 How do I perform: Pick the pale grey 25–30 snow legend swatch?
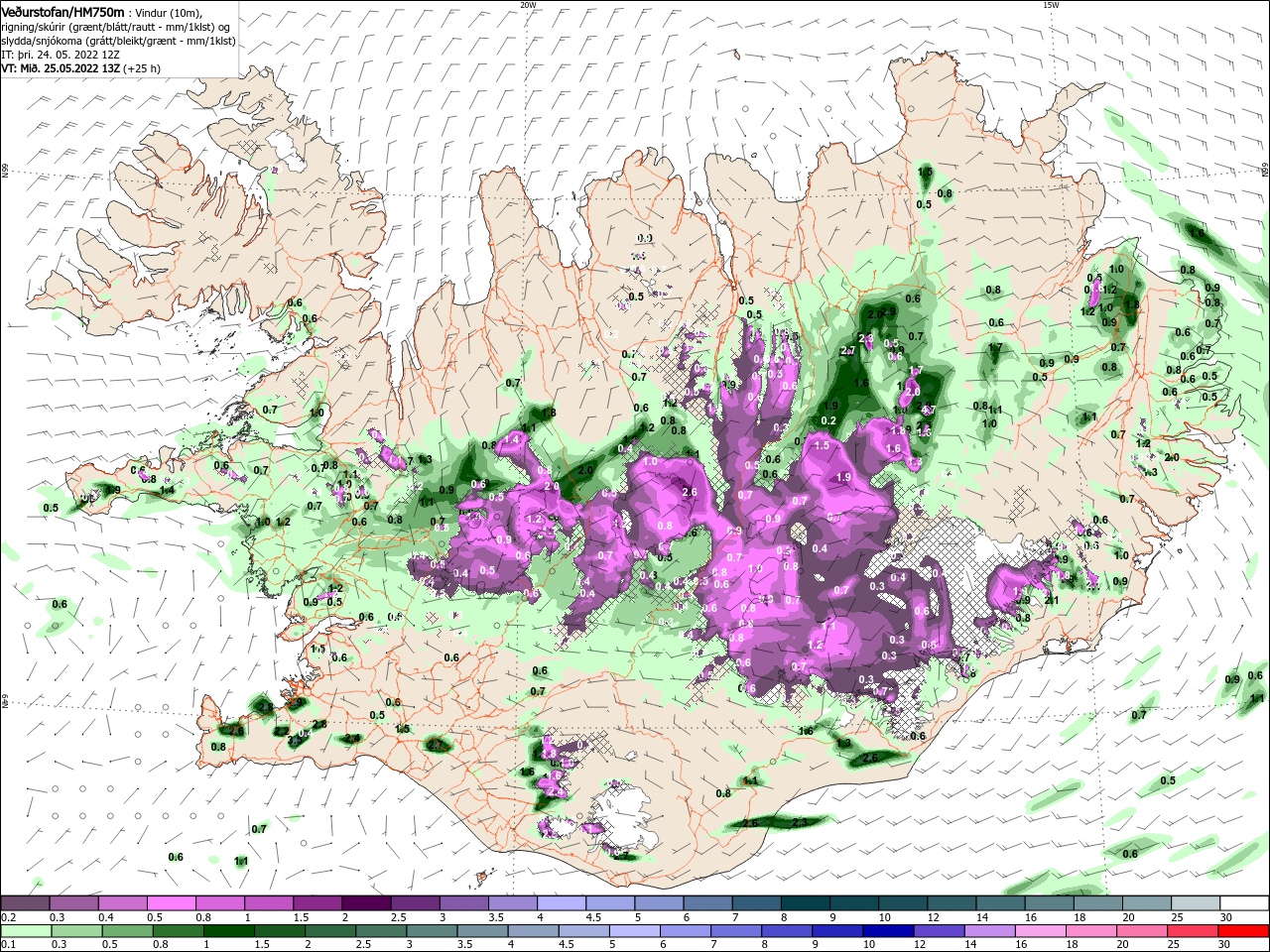click(x=1197, y=903)
